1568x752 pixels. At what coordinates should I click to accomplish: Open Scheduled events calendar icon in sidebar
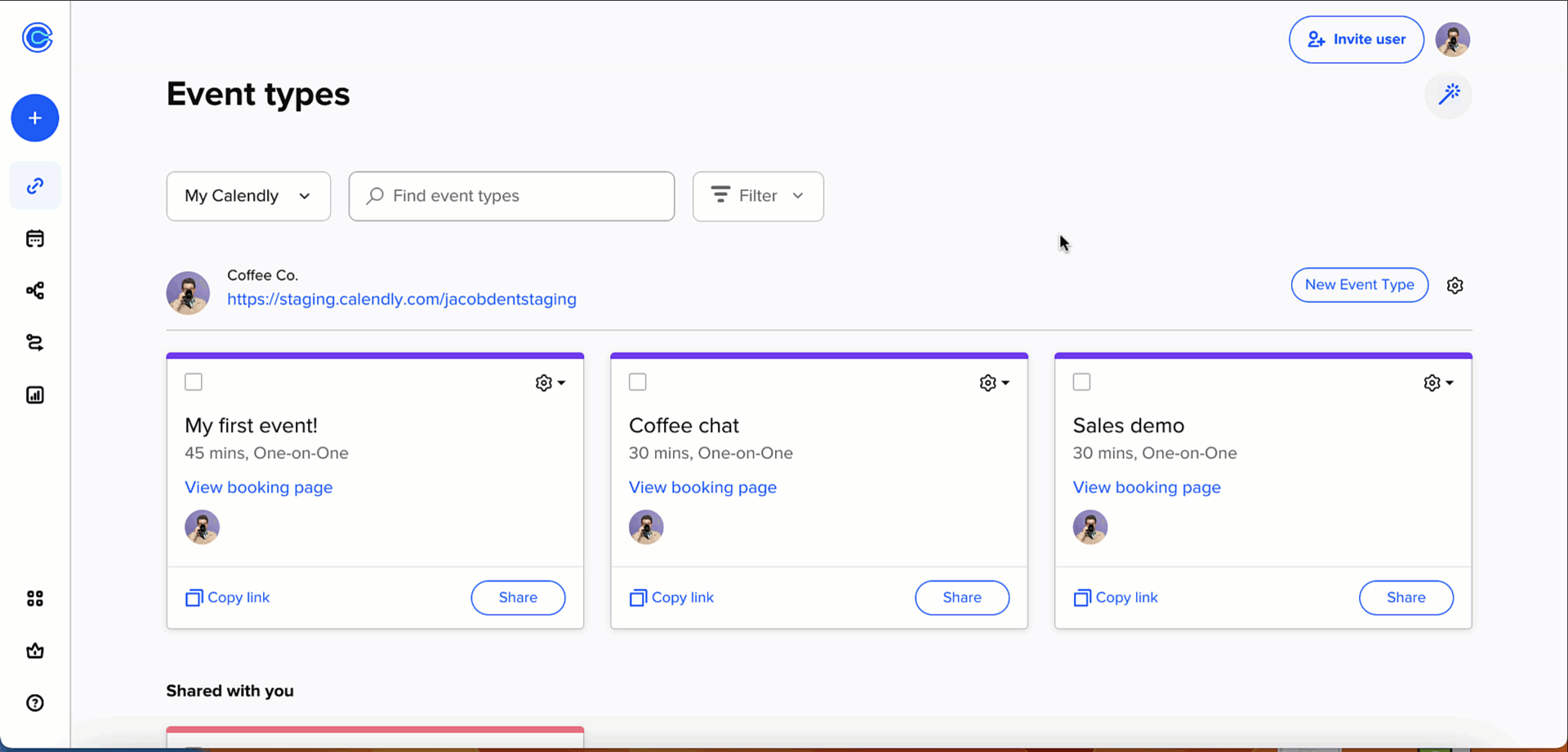35,238
